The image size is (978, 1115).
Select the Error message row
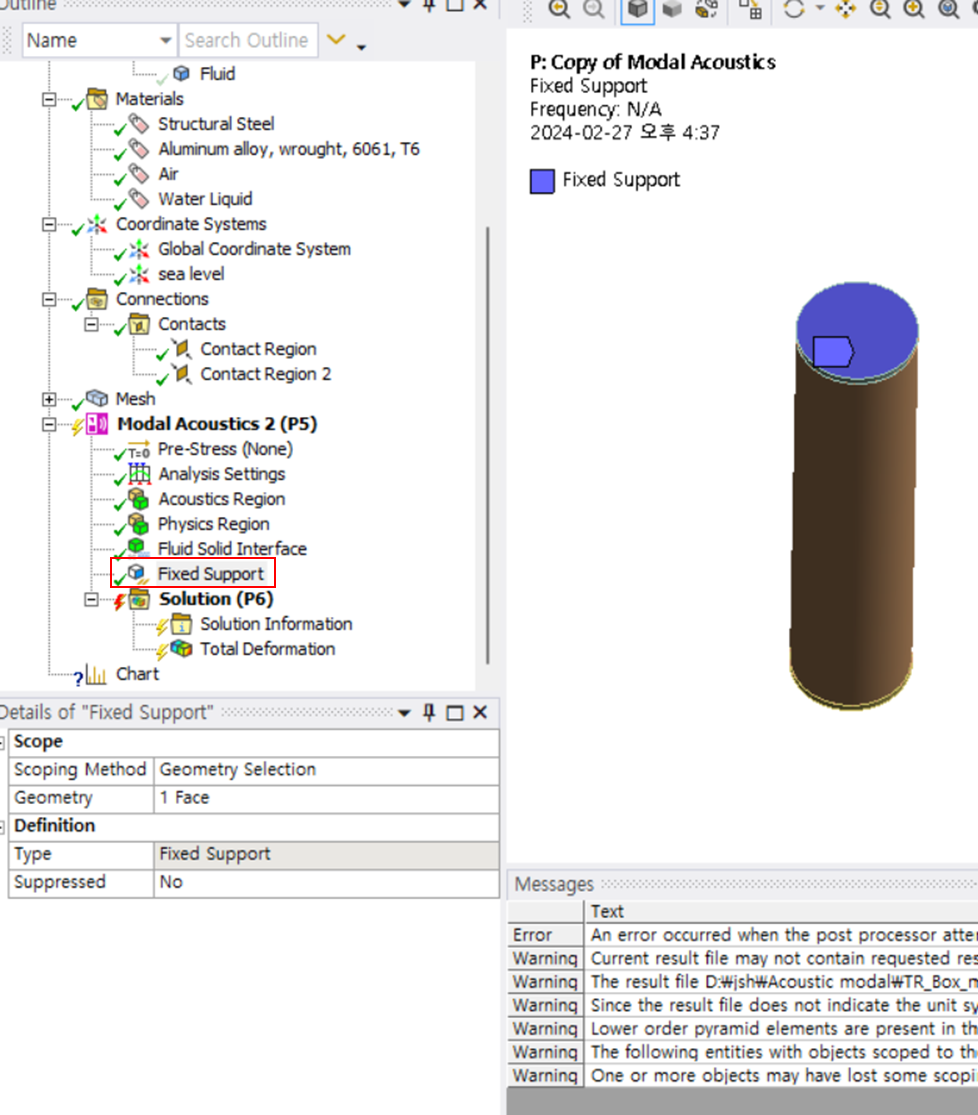coord(532,935)
